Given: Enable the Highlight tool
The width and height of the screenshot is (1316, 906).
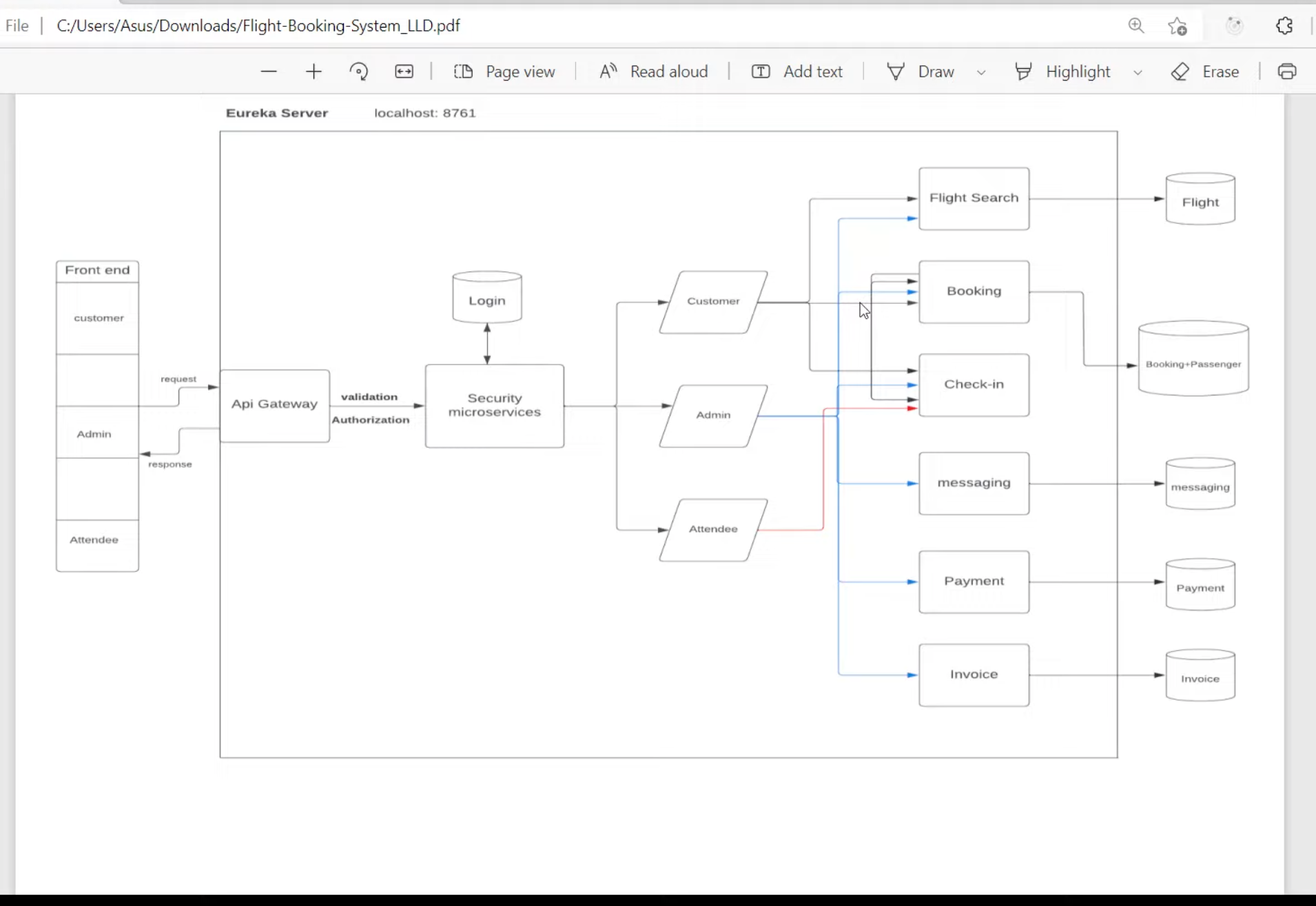Looking at the screenshot, I should [1063, 72].
